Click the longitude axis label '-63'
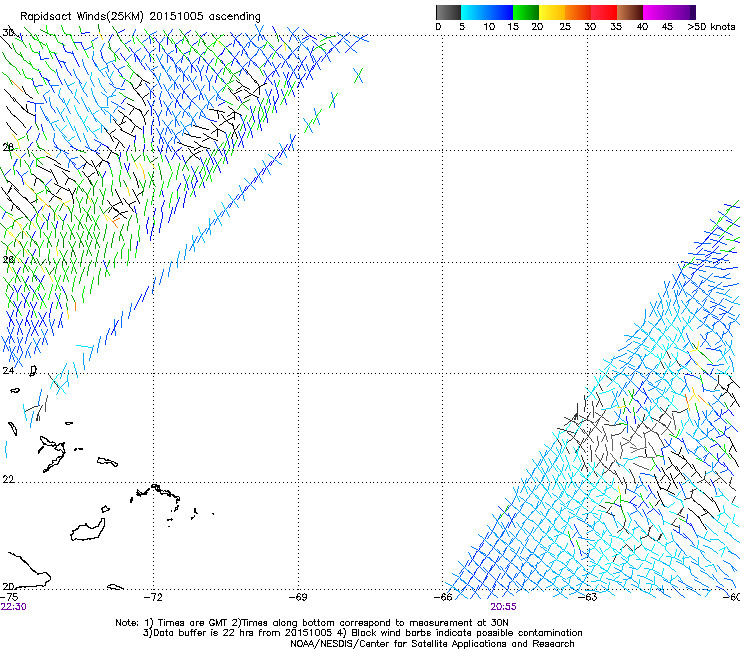The height and width of the screenshot is (650, 740). (588, 597)
